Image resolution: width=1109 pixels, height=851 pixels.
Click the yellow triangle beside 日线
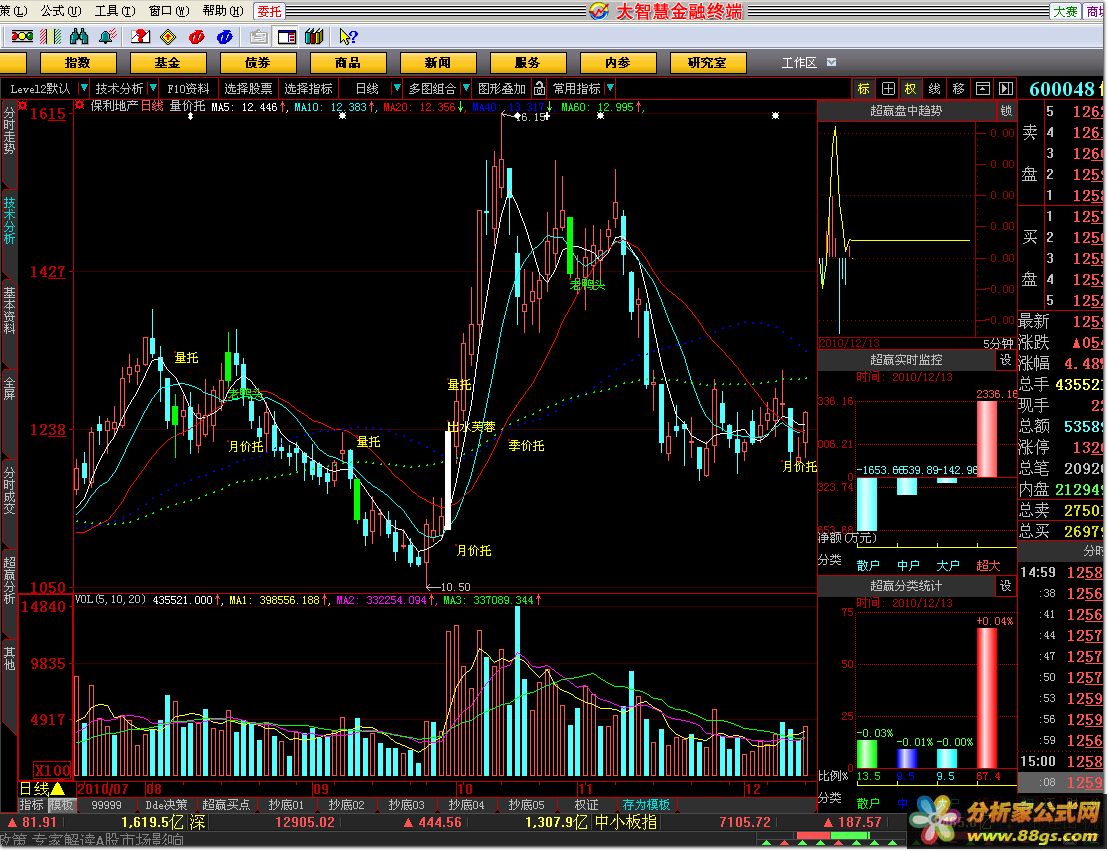57,788
